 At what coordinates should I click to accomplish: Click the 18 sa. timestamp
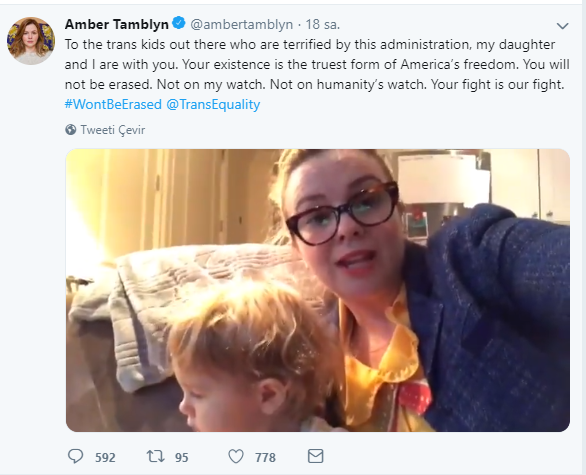pyautogui.click(x=323, y=24)
